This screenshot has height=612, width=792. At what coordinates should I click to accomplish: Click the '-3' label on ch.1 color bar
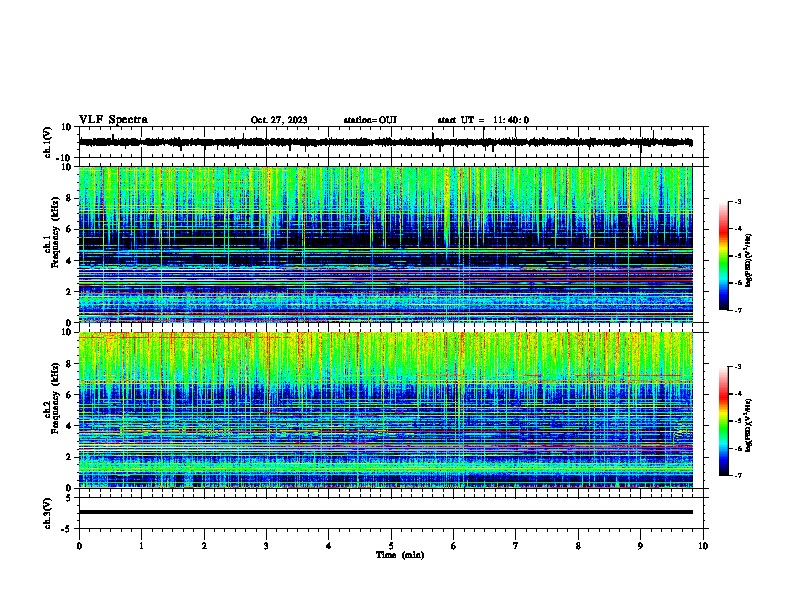click(x=737, y=201)
